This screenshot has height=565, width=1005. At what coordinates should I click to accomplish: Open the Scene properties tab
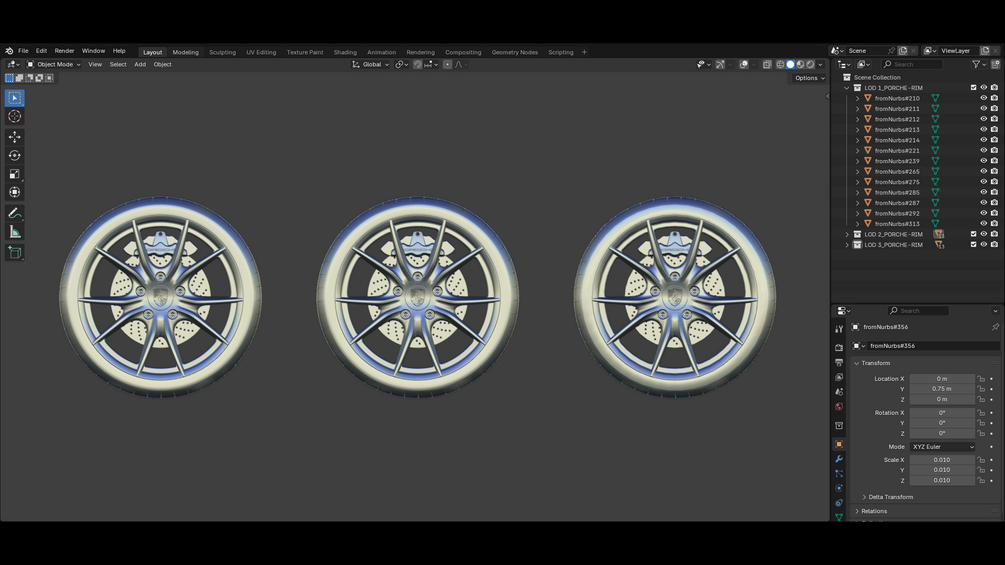[x=839, y=391]
